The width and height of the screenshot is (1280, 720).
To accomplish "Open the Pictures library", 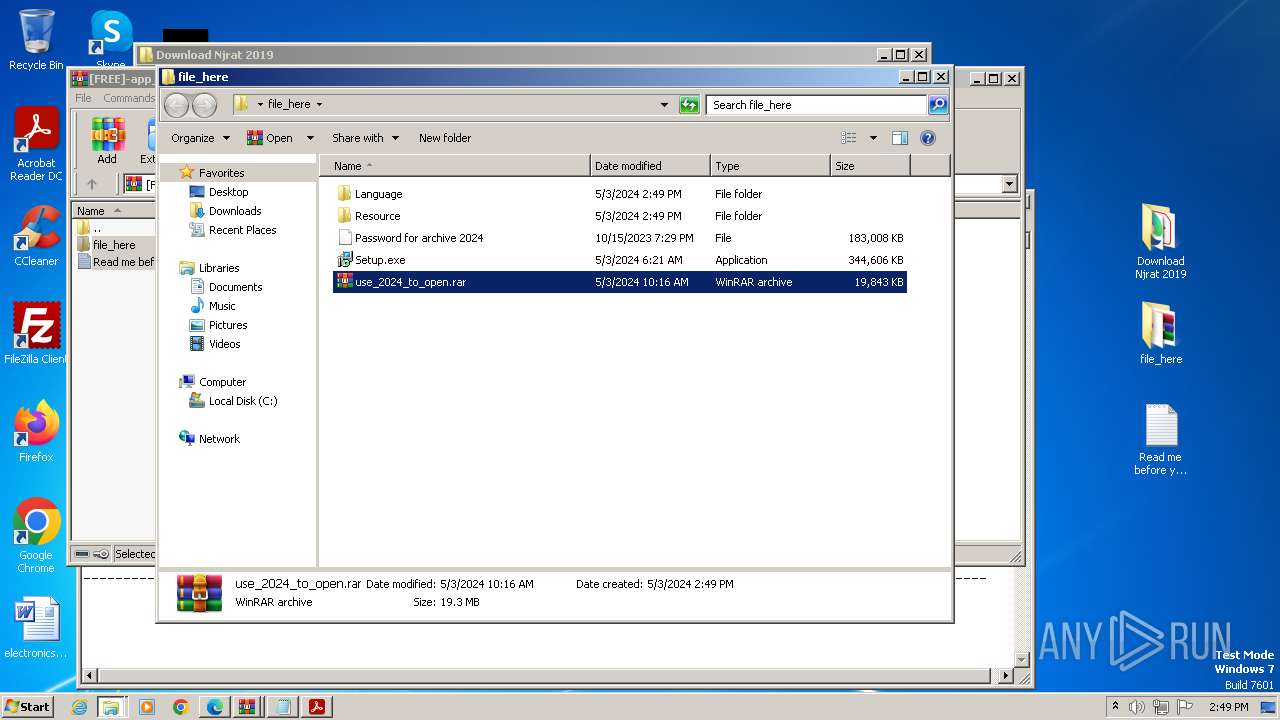I will pos(228,325).
